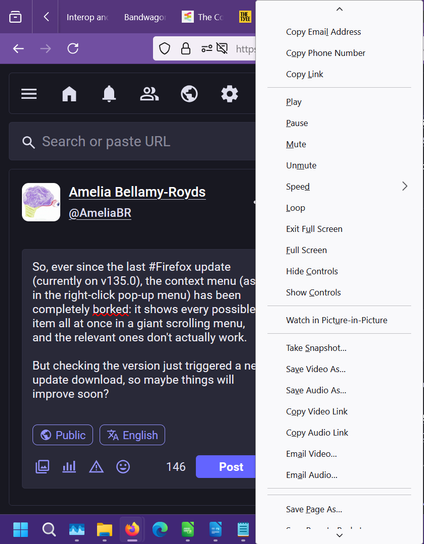Image resolution: width=424 pixels, height=544 pixels.
Task: Focus the Search or paste URL field
Action: click(x=132, y=142)
